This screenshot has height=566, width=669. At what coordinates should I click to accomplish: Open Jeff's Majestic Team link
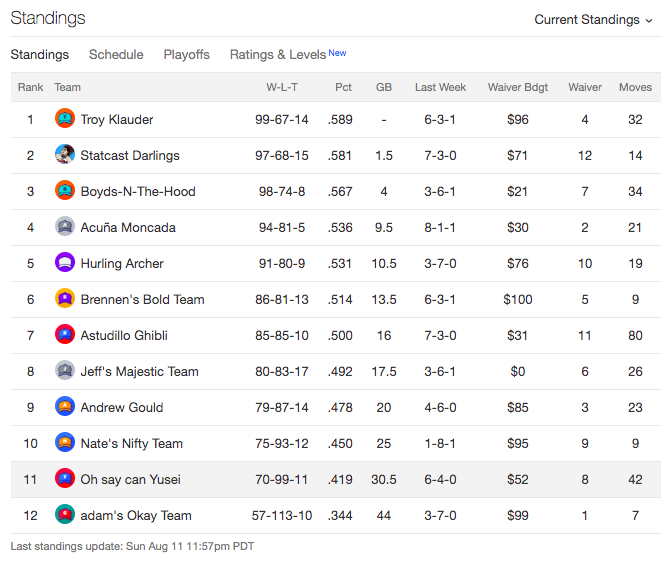tap(140, 372)
